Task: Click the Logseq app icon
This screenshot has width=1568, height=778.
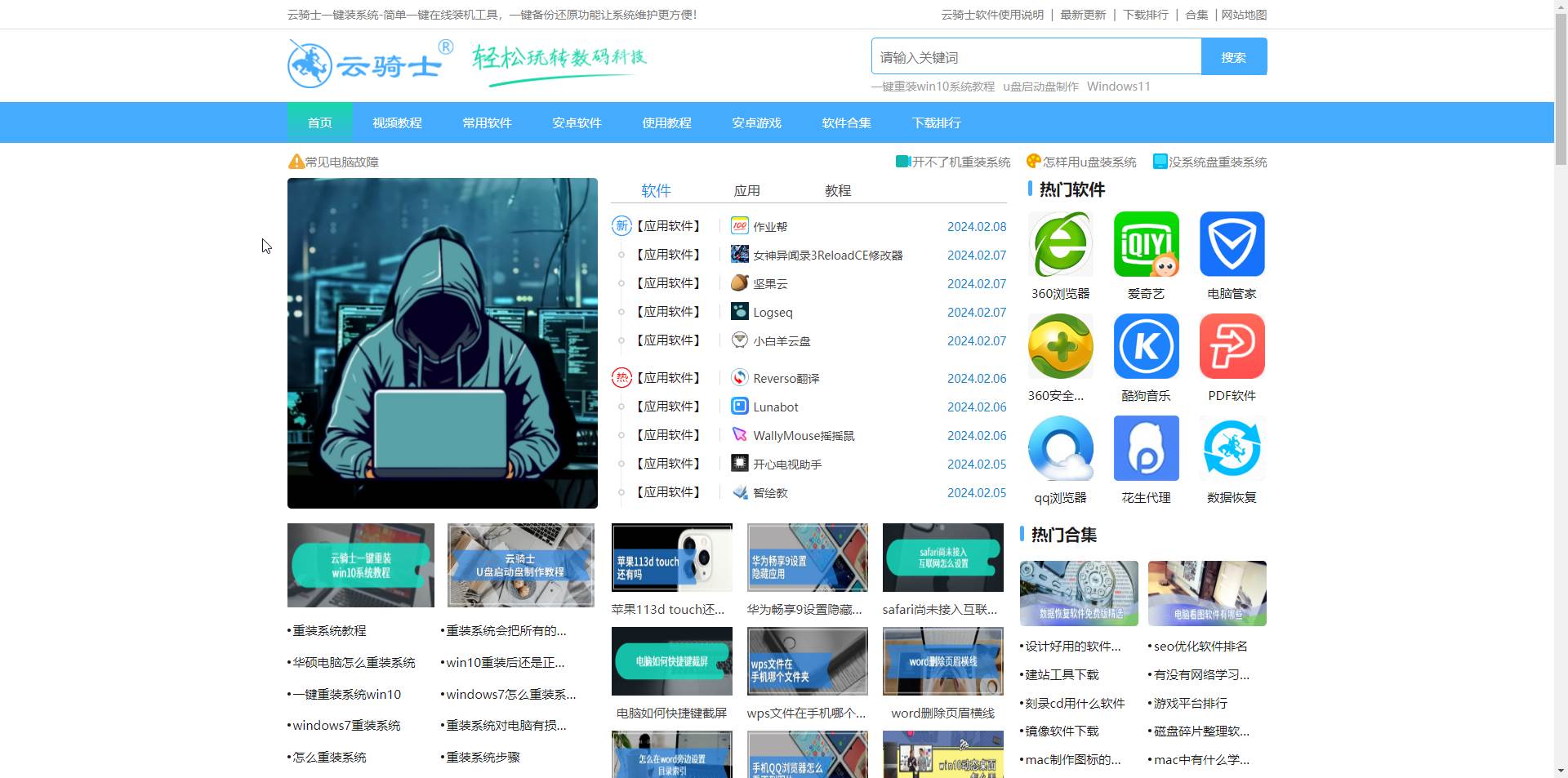Action: [740, 312]
